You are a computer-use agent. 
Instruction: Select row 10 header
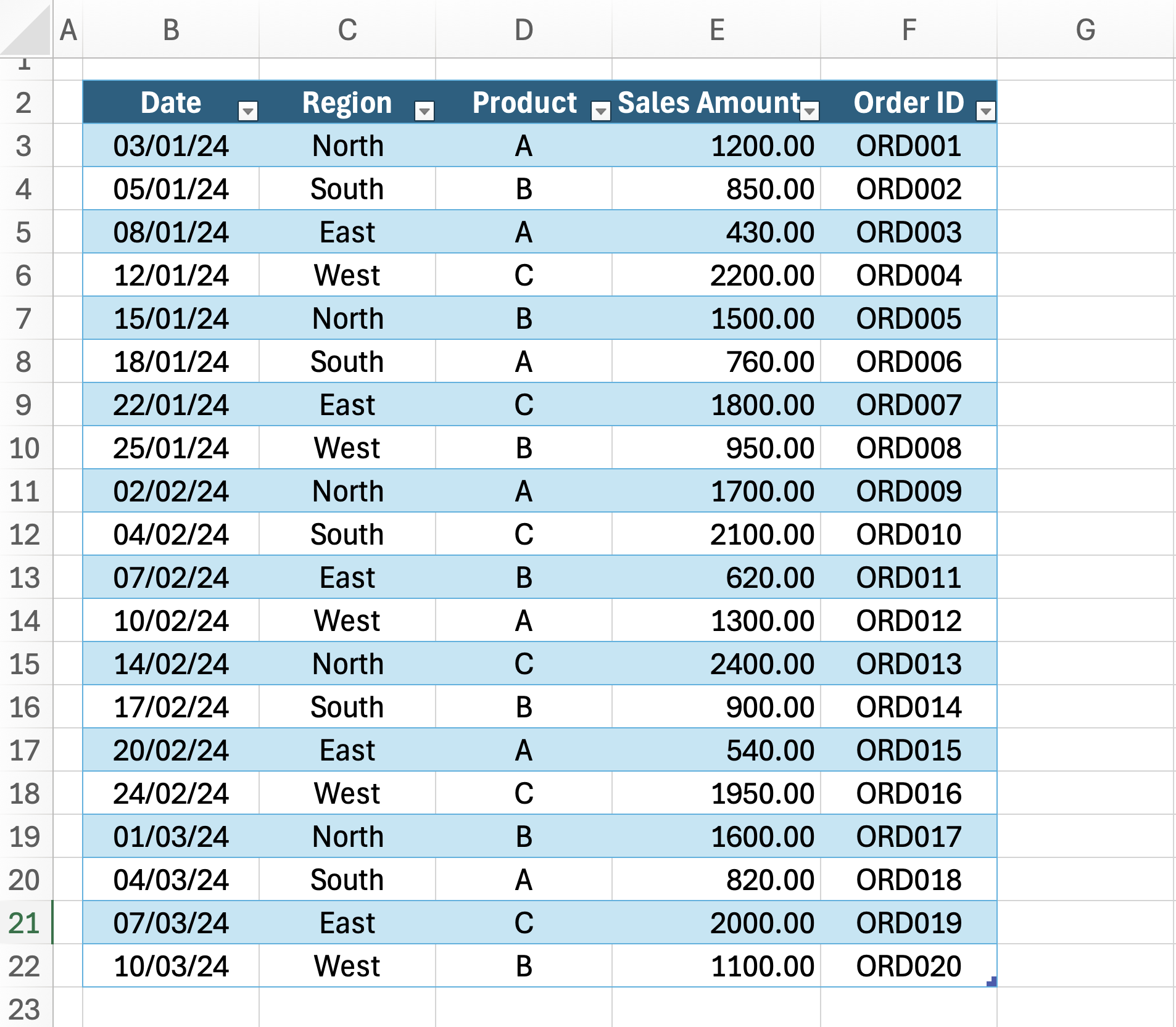26,448
